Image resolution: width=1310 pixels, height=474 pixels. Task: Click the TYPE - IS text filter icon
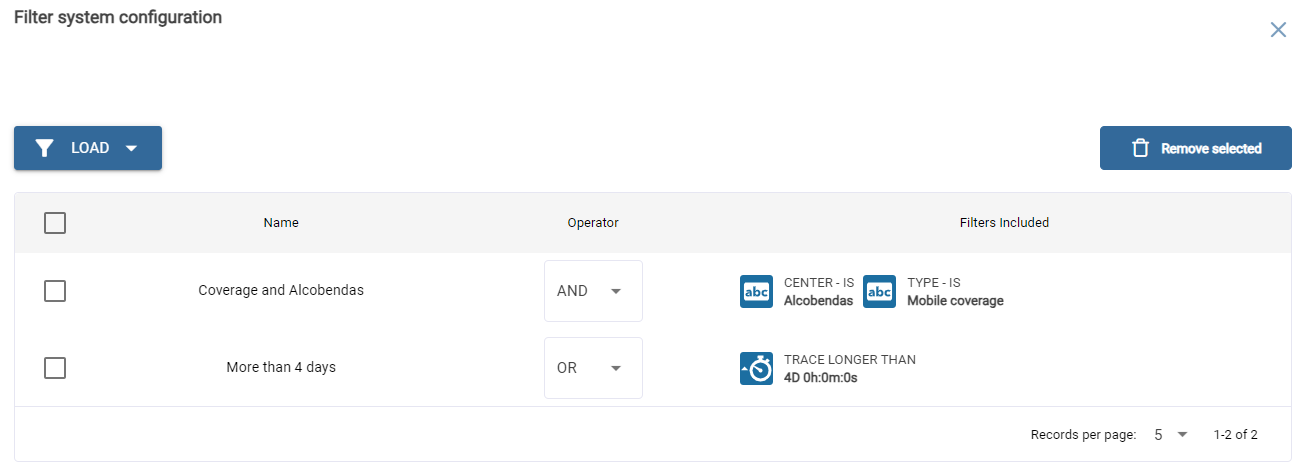(879, 291)
